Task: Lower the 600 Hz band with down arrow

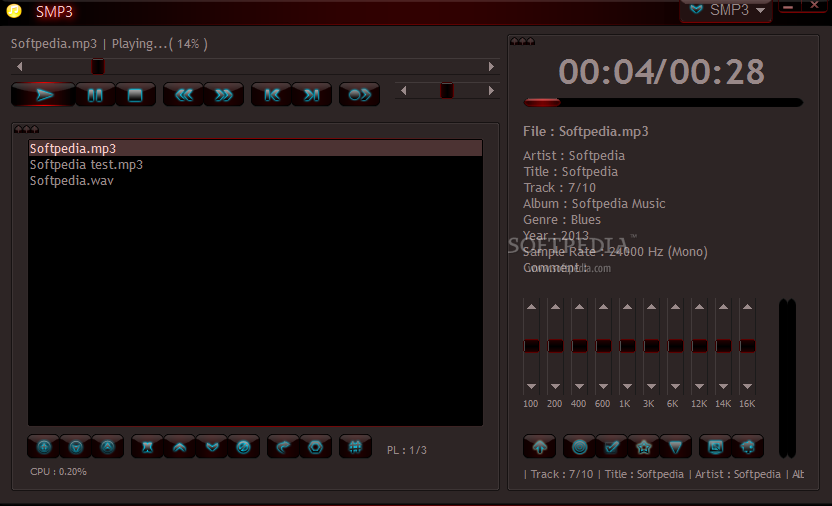Action: (603, 387)
